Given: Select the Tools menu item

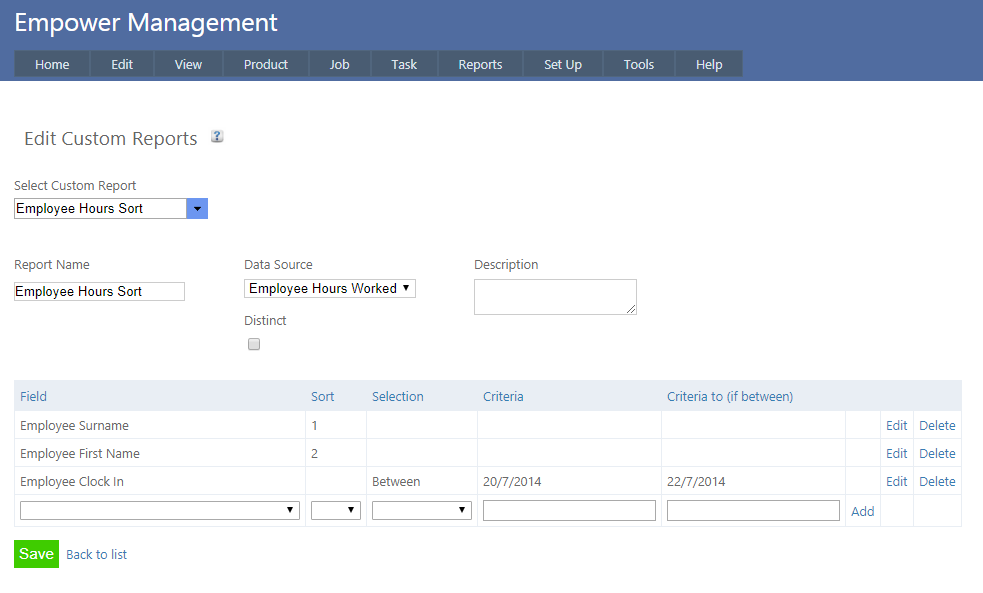Looking at the screenshot, I should pos(638,64).
